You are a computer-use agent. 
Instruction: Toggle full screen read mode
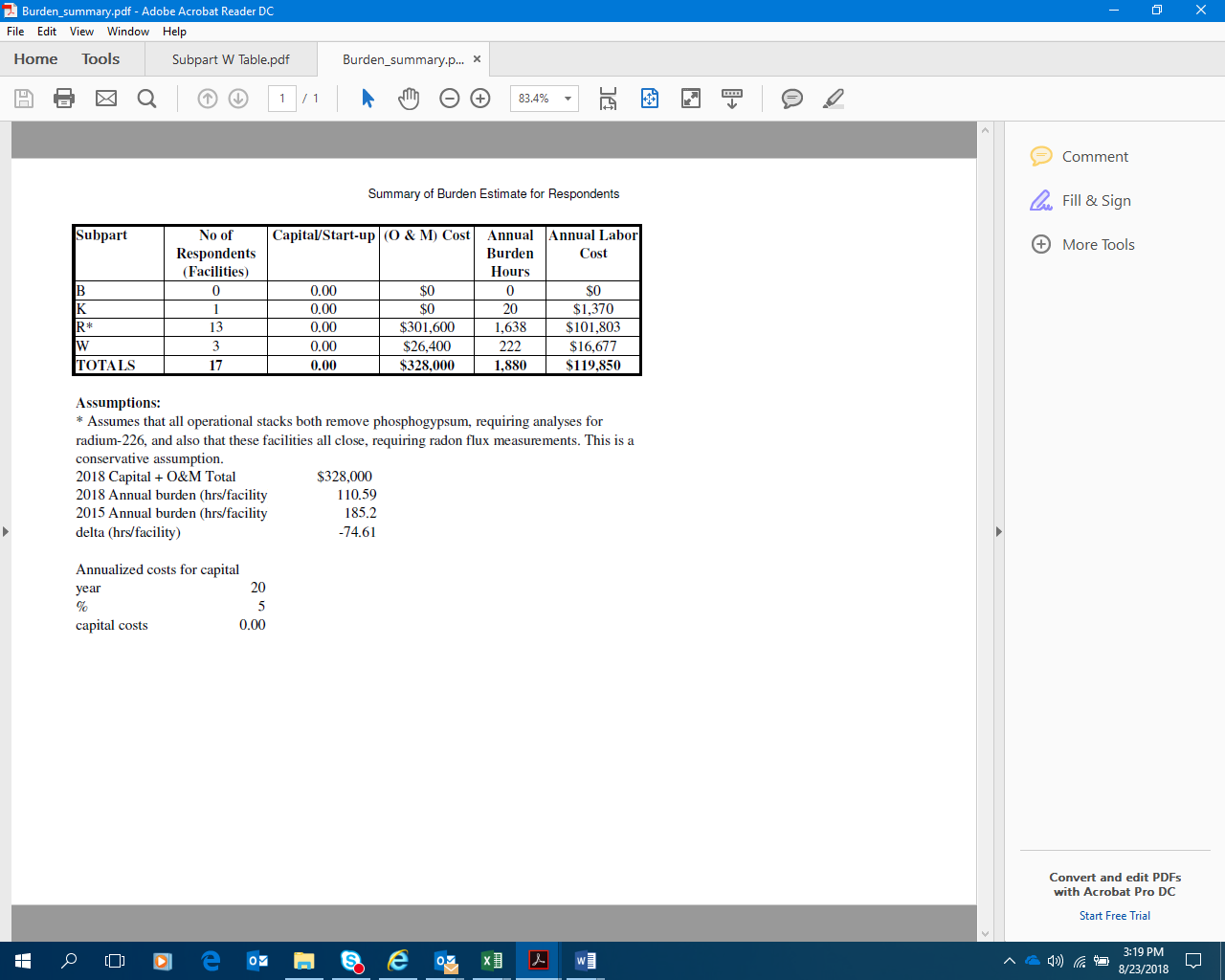click(x=690, y=98)
